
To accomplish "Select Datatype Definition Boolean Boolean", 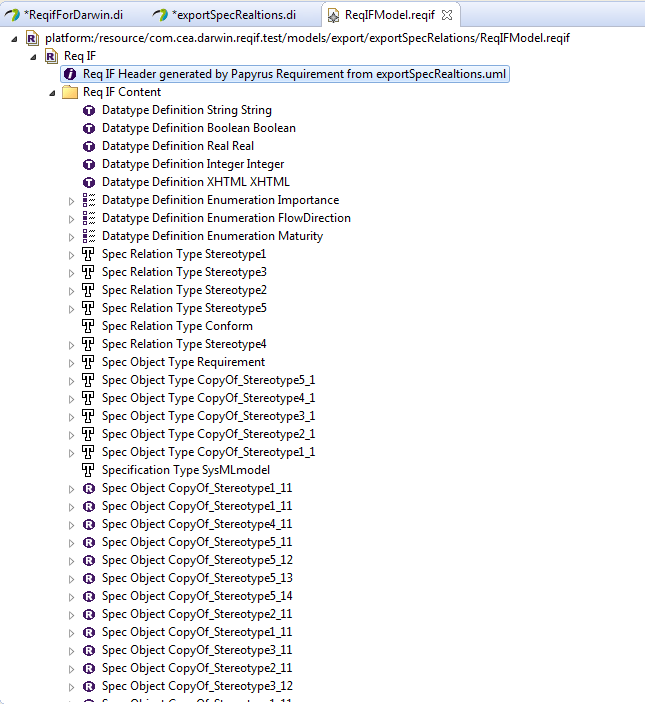I will tap(199, 128).
